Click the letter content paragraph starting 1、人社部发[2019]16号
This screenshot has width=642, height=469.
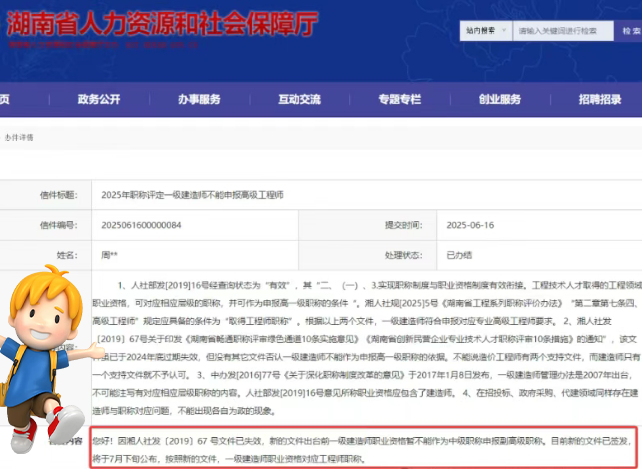[366, 348]
